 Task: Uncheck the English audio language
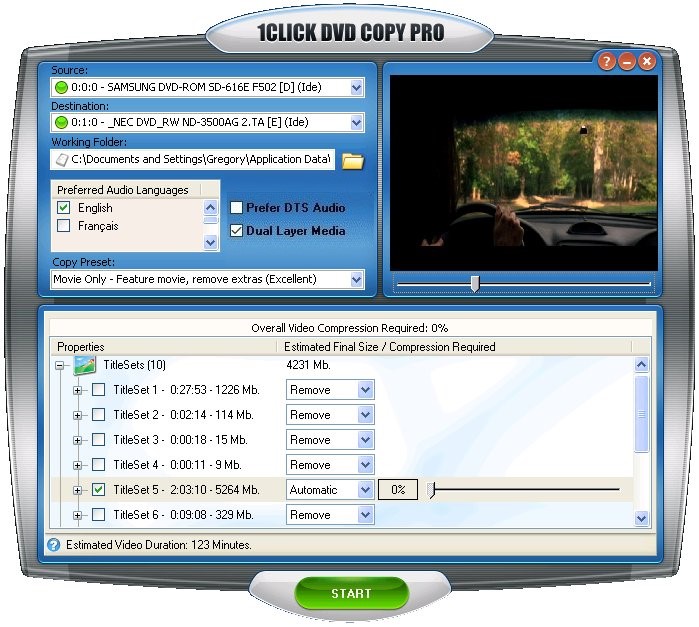click(x=64, y=208)
